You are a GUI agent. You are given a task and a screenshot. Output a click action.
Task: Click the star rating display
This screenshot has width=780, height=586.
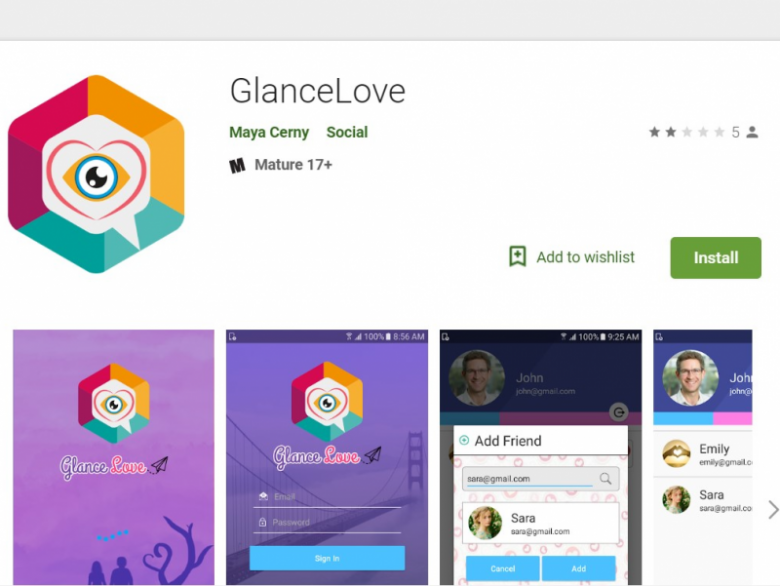point(686,132)
